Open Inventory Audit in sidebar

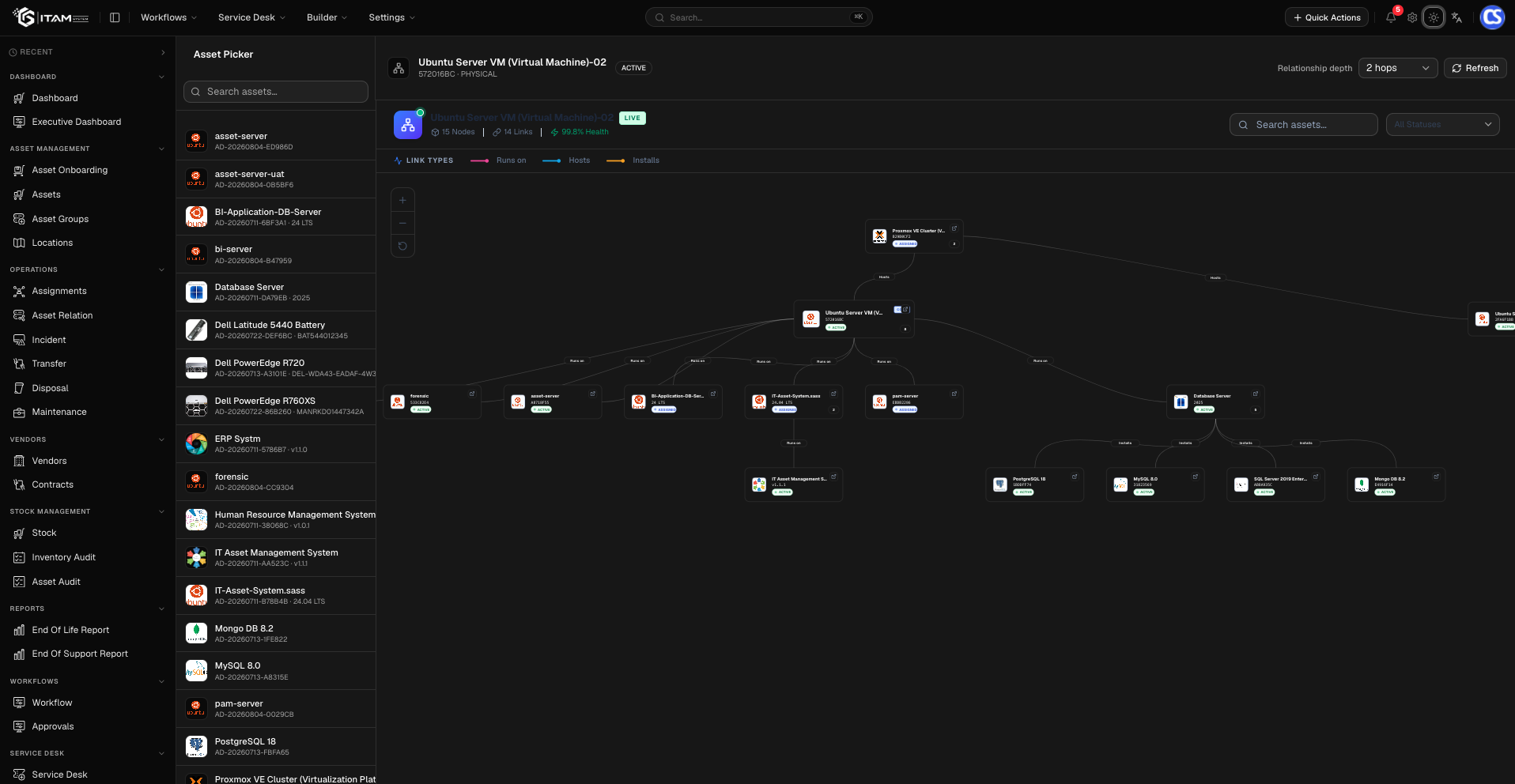coord(63,557)
